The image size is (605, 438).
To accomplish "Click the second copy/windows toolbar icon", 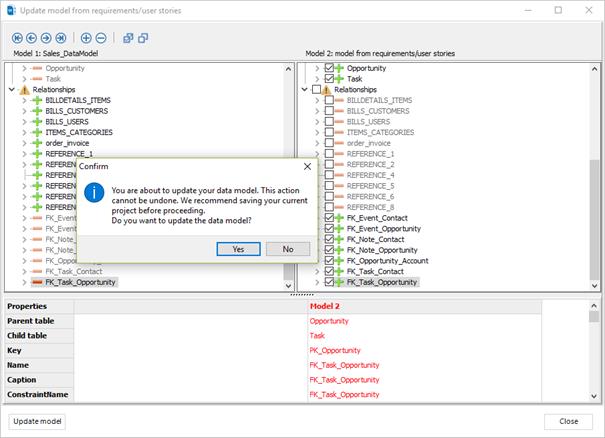I will click(x=143, y=38).
